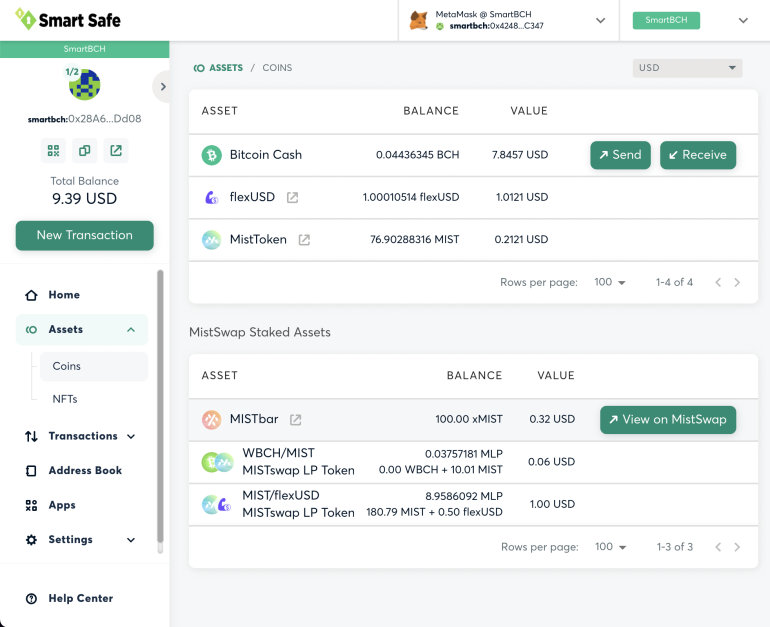Click the 9.39 USD total balance
This screenshot has height=627, width=770.
84,198
